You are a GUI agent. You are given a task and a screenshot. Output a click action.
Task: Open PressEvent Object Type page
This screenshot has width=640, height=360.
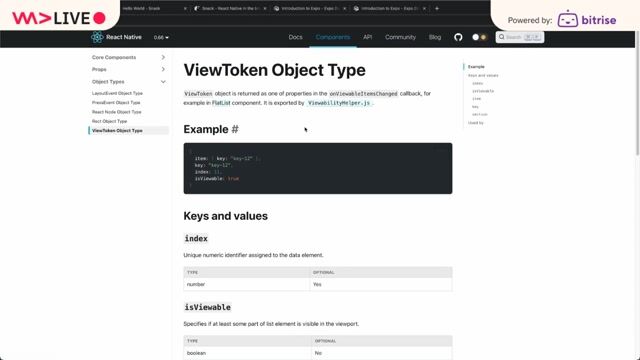coord(116,102)
